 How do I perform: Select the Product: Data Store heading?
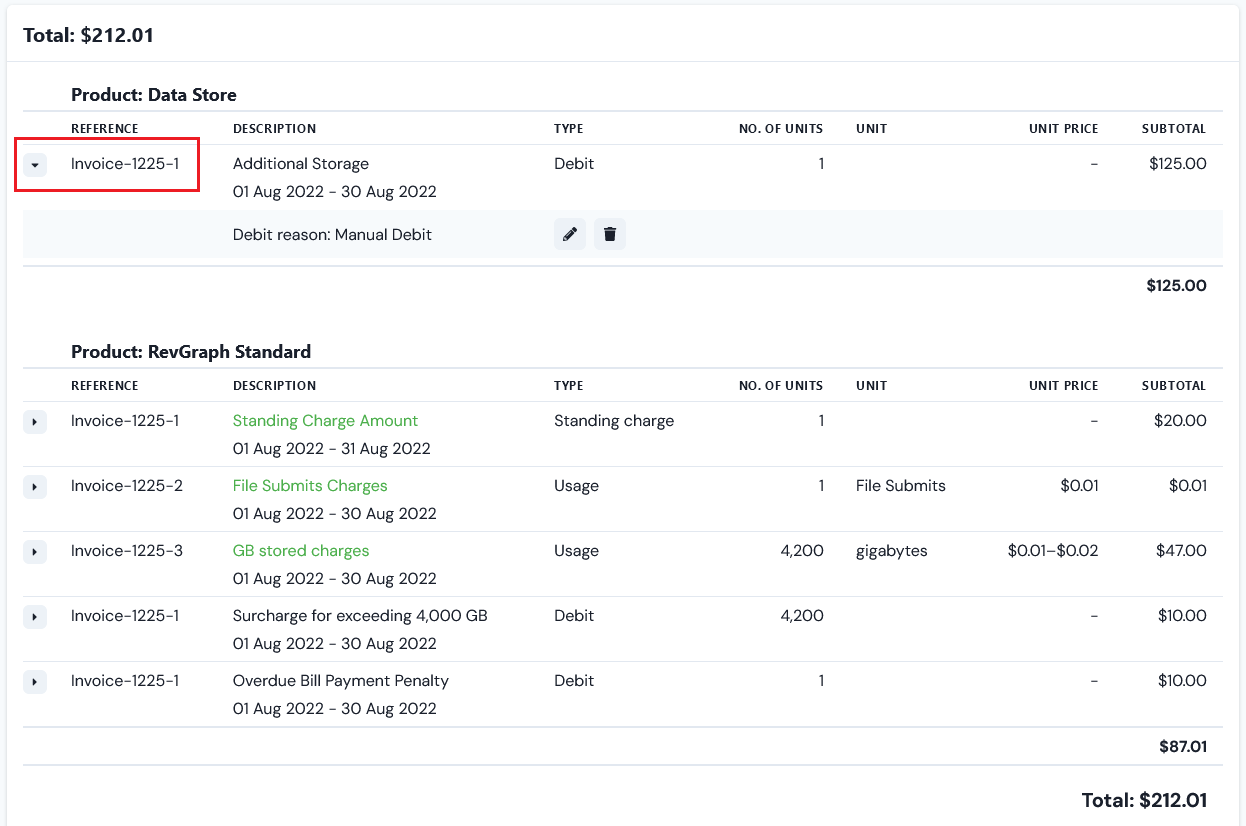coord(153,94)
